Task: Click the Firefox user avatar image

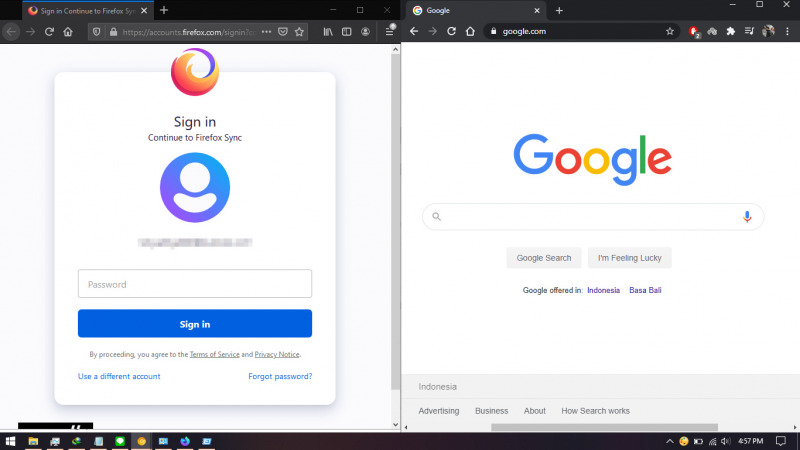Action: (195, 187)
